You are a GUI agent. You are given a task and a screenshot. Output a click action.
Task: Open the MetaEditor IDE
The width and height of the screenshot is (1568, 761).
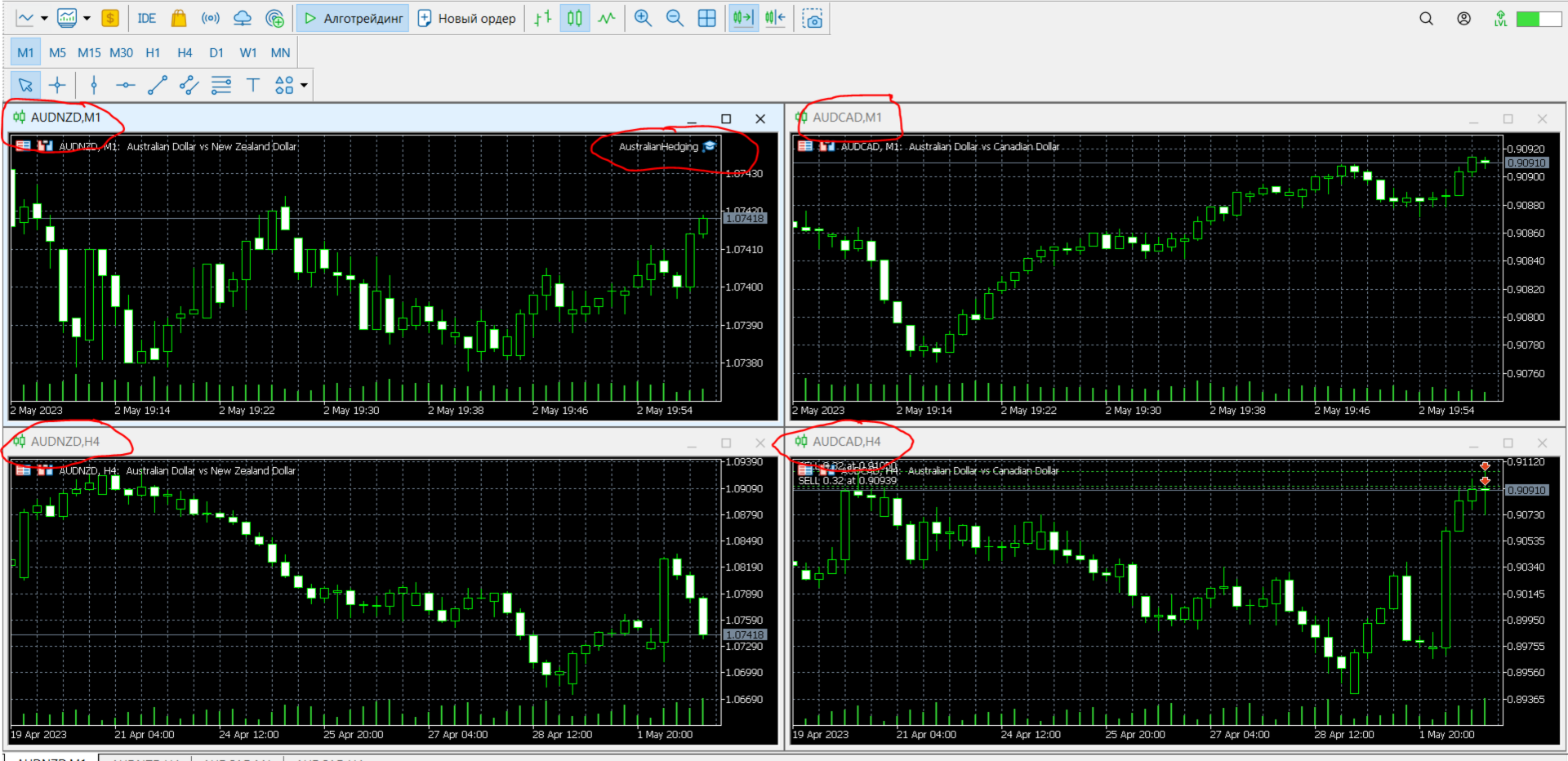coord(147,19)
